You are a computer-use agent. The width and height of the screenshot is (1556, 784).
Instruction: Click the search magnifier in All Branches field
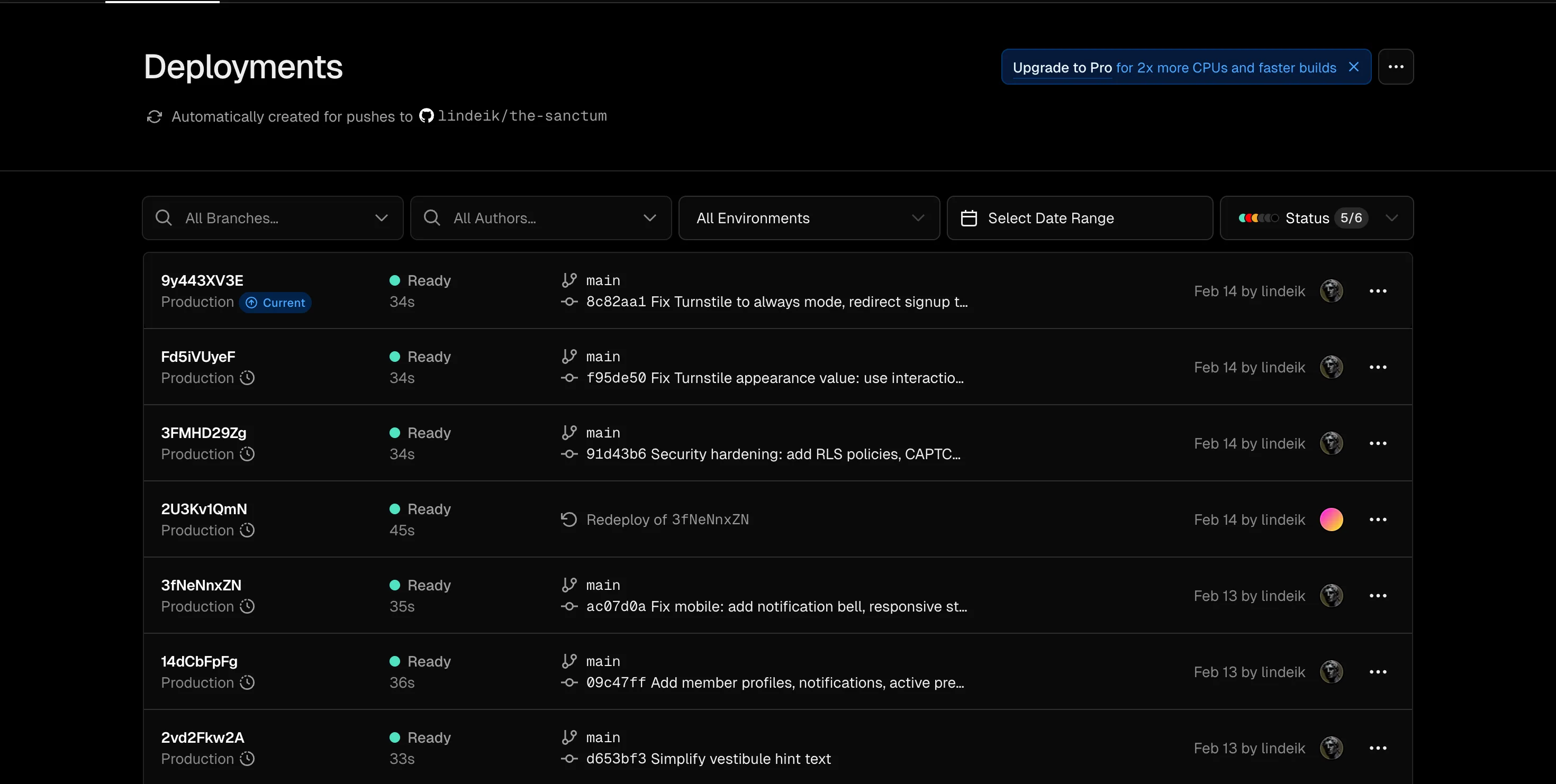click(164, 218)
